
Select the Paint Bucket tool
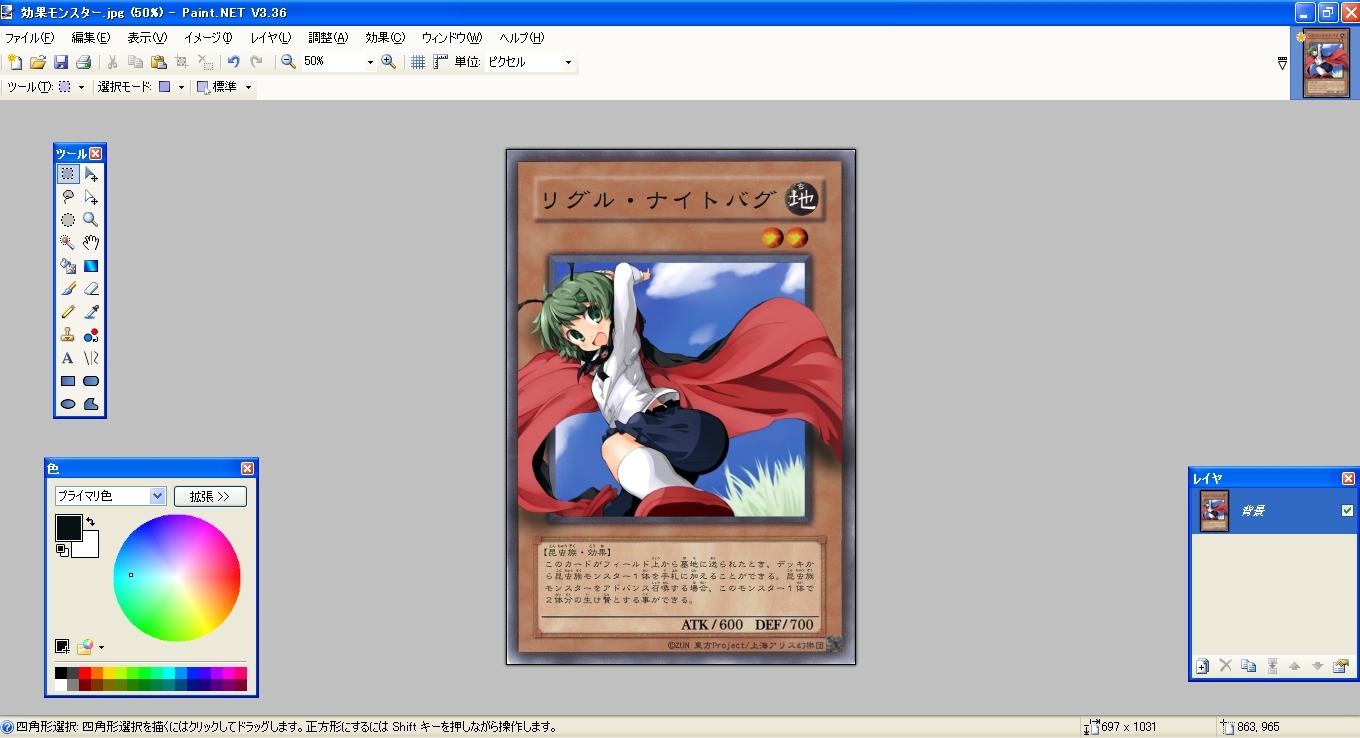tap(68, 266)
